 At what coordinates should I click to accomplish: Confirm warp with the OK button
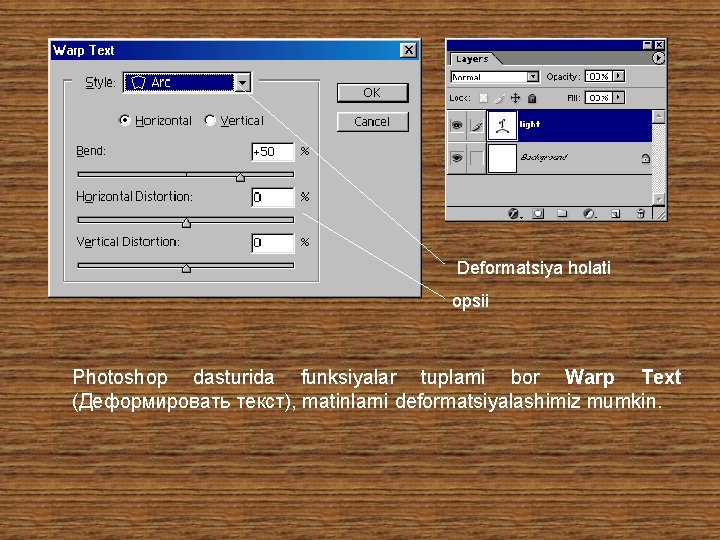point(372,93)
